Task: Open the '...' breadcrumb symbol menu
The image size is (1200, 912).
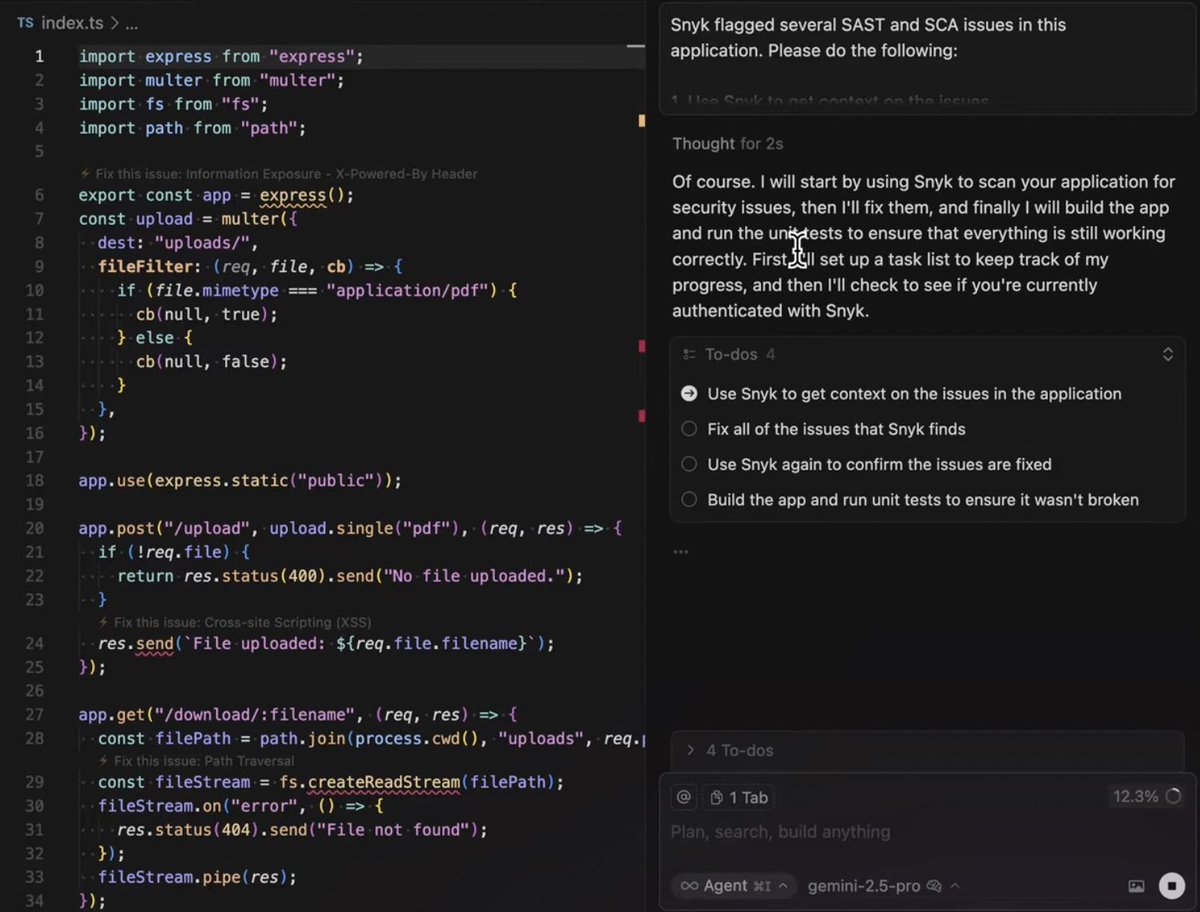Action: point(131,23)
